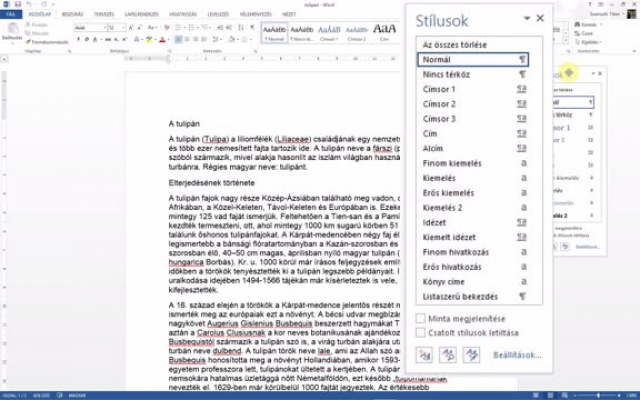
Task: Click the Kijelölés button in the Szerkesztés group
Action: (x=588, y=42)
